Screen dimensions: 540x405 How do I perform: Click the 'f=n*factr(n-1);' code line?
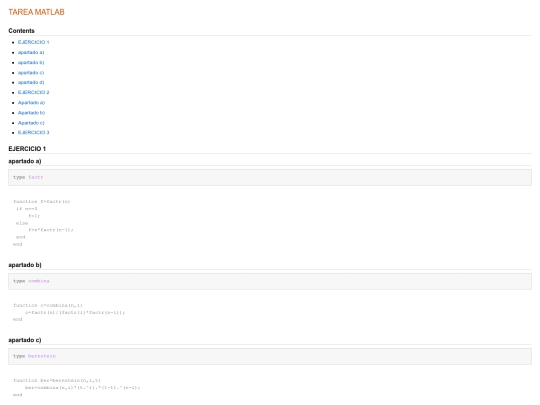[51, 230]
